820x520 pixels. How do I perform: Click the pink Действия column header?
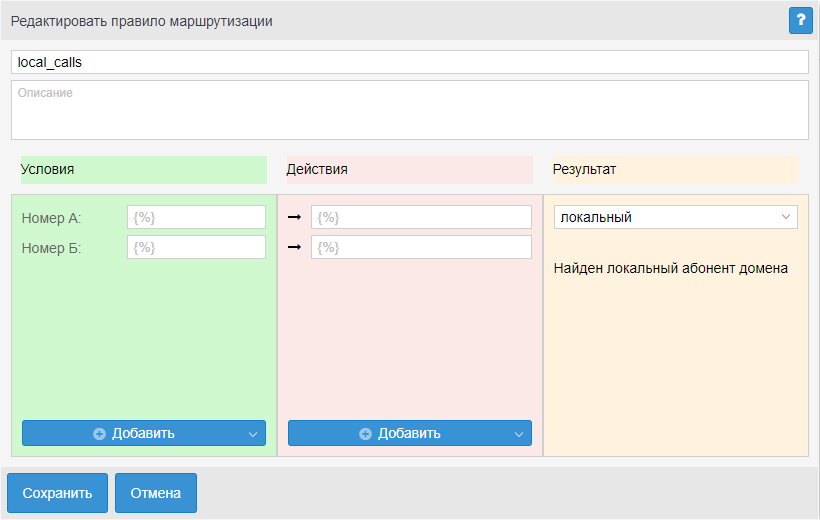[x=409, y=170]
